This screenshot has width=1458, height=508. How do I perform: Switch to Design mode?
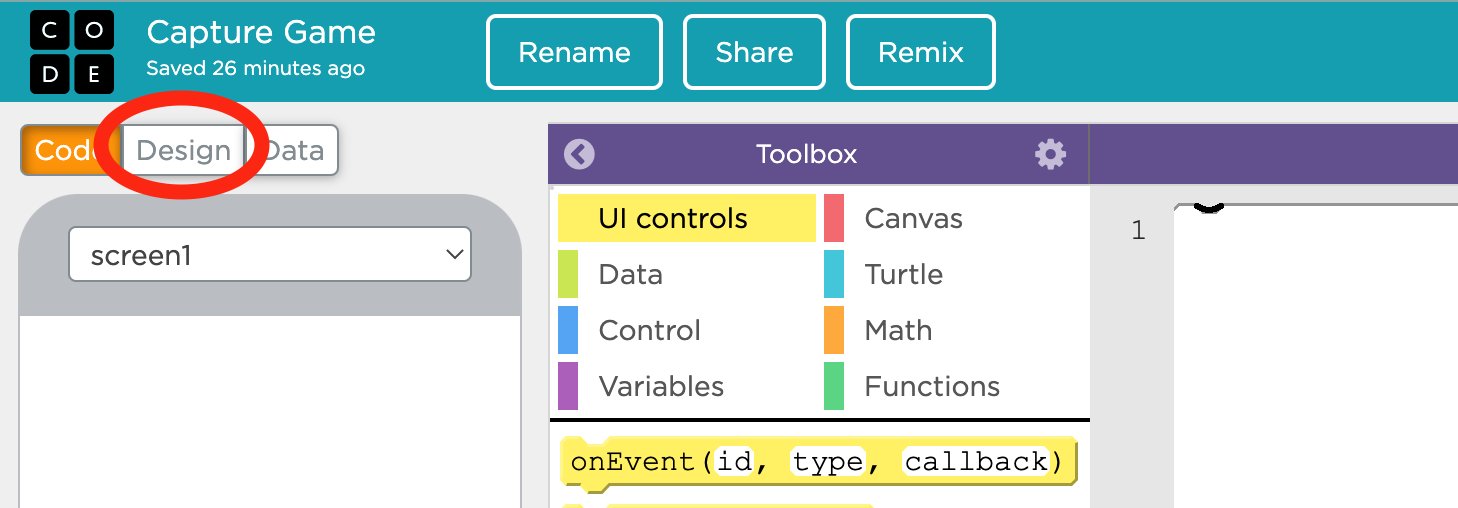[183, 151]
